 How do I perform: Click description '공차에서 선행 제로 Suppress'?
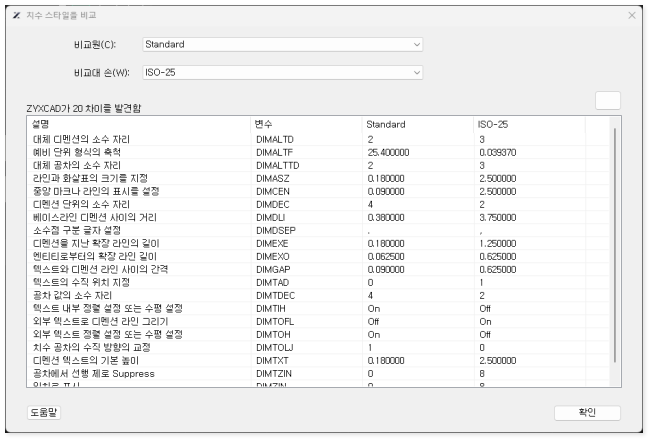94,374
